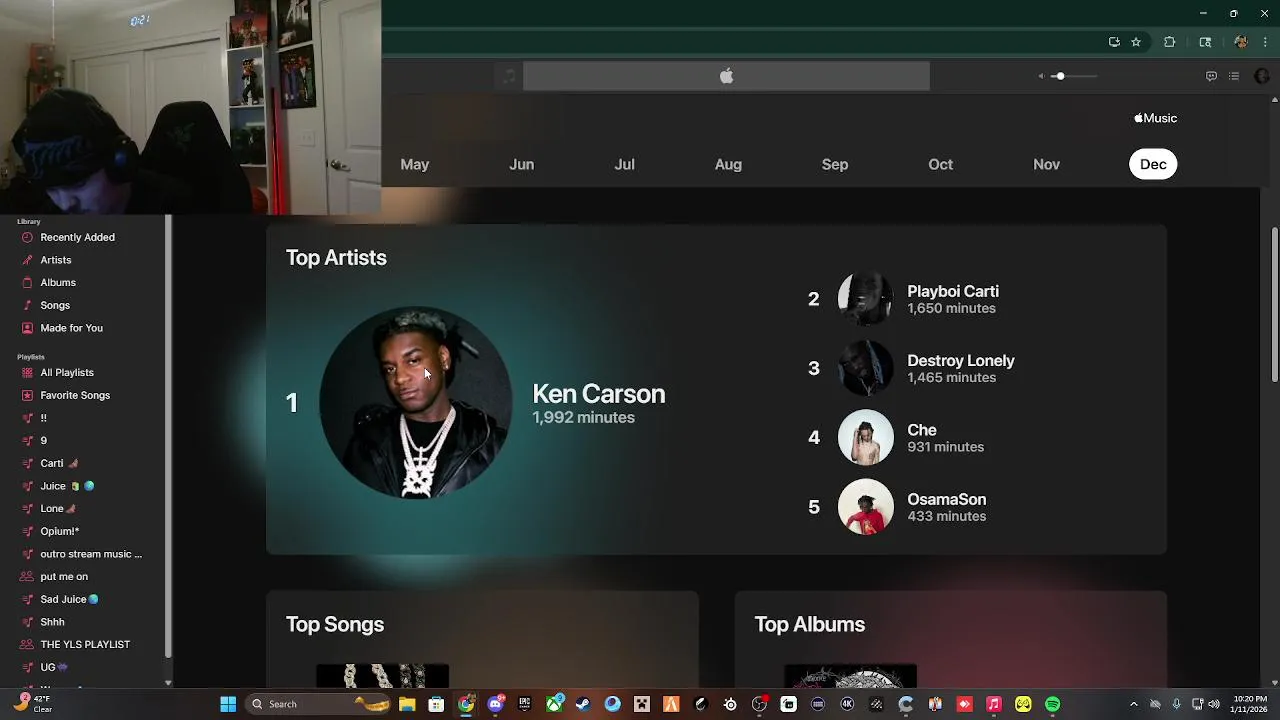Adjust the Apple Music volume slider
Viewport: 1280px width, 720px height.
(1072, 76)
